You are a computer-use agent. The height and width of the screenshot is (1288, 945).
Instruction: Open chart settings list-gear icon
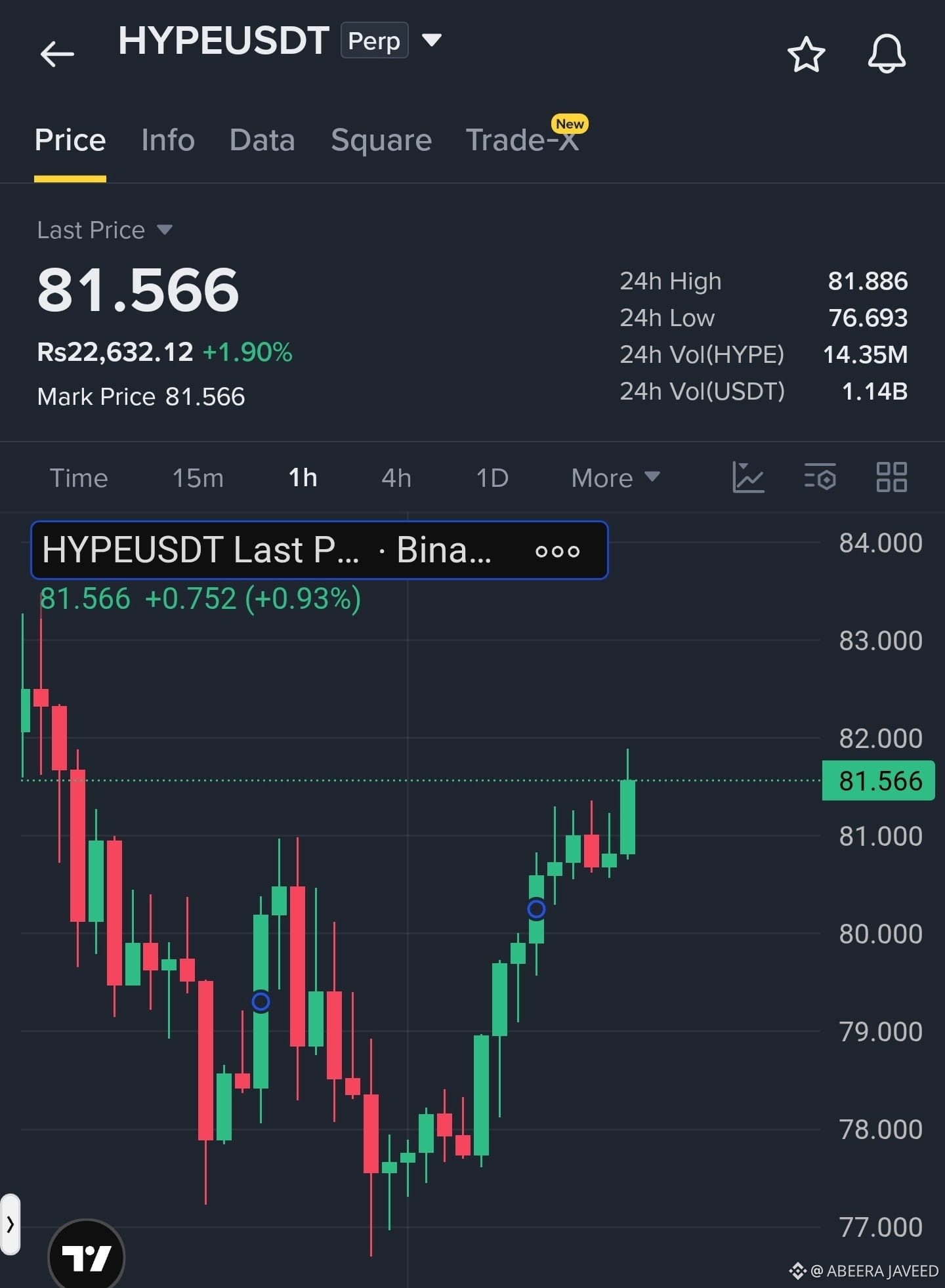click(x=820, y=477)
